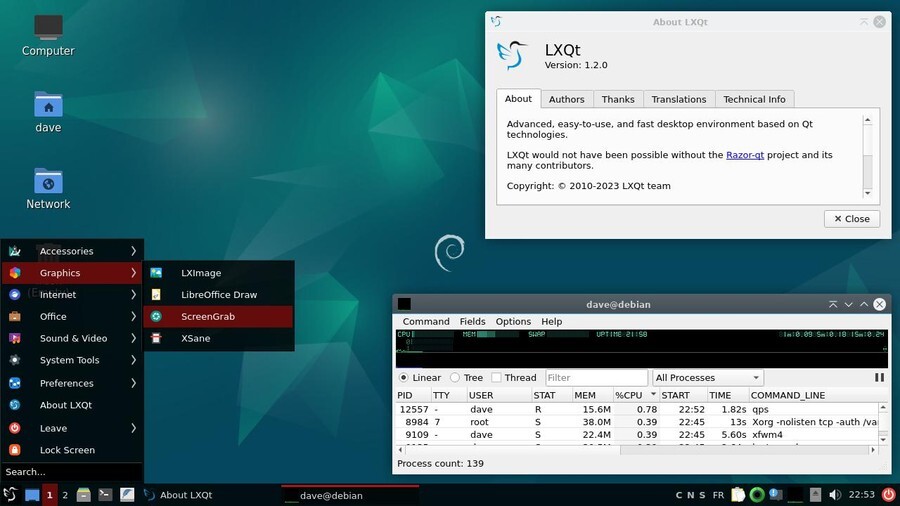Click the %CPU column sort arrow
The image size is (900, 506).
(653, 395)
